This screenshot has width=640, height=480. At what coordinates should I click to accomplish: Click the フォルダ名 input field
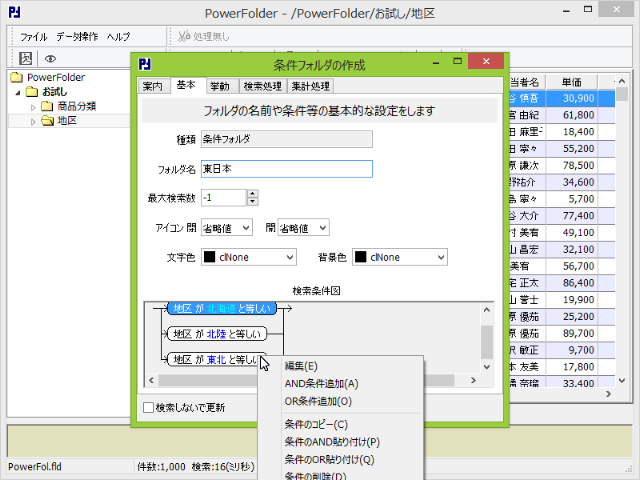[x=287, y=169]
